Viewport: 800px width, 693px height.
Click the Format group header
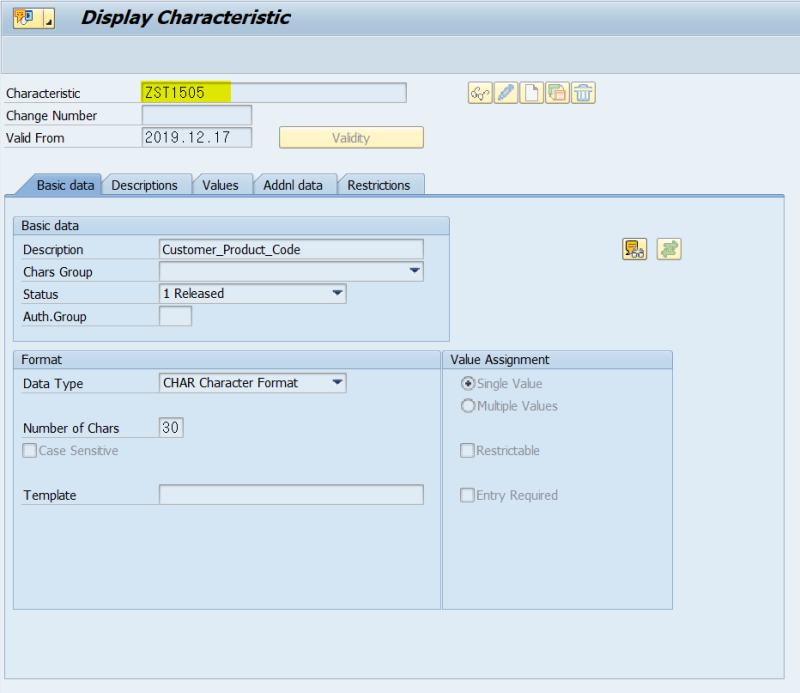[x=227, y=360]
